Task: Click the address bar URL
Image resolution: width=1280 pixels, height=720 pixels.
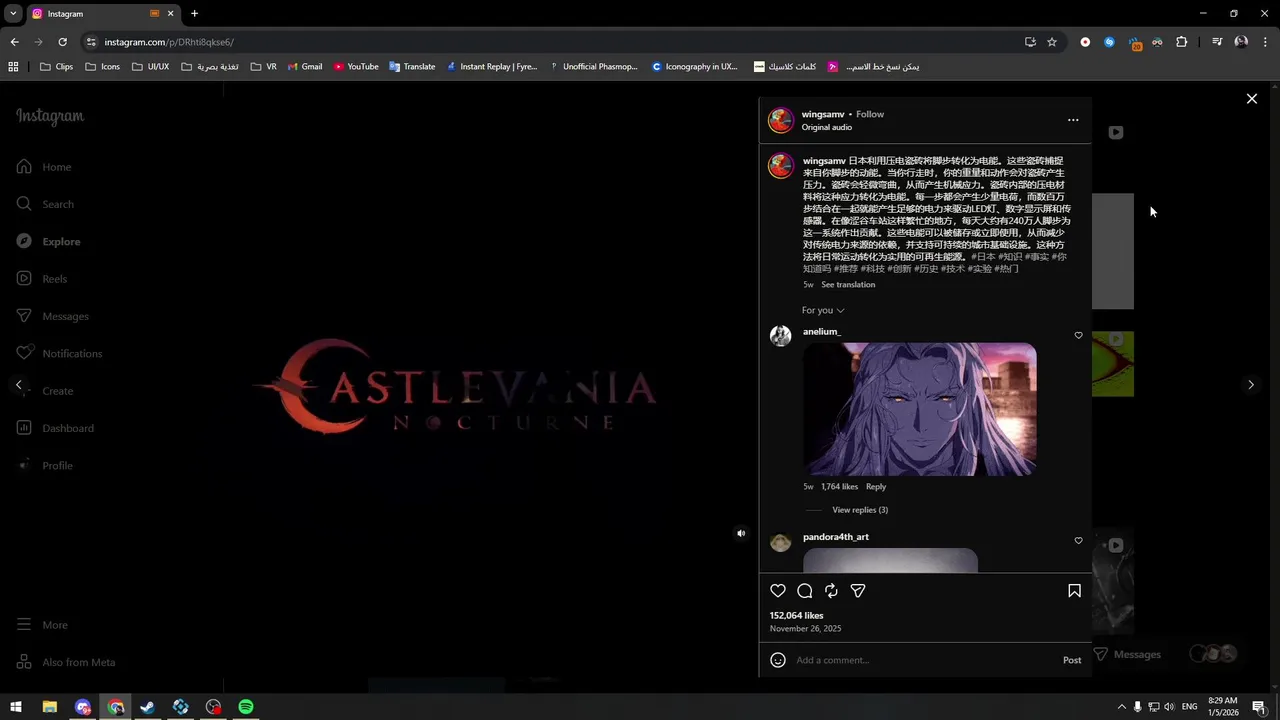Action: coord(169,42)
